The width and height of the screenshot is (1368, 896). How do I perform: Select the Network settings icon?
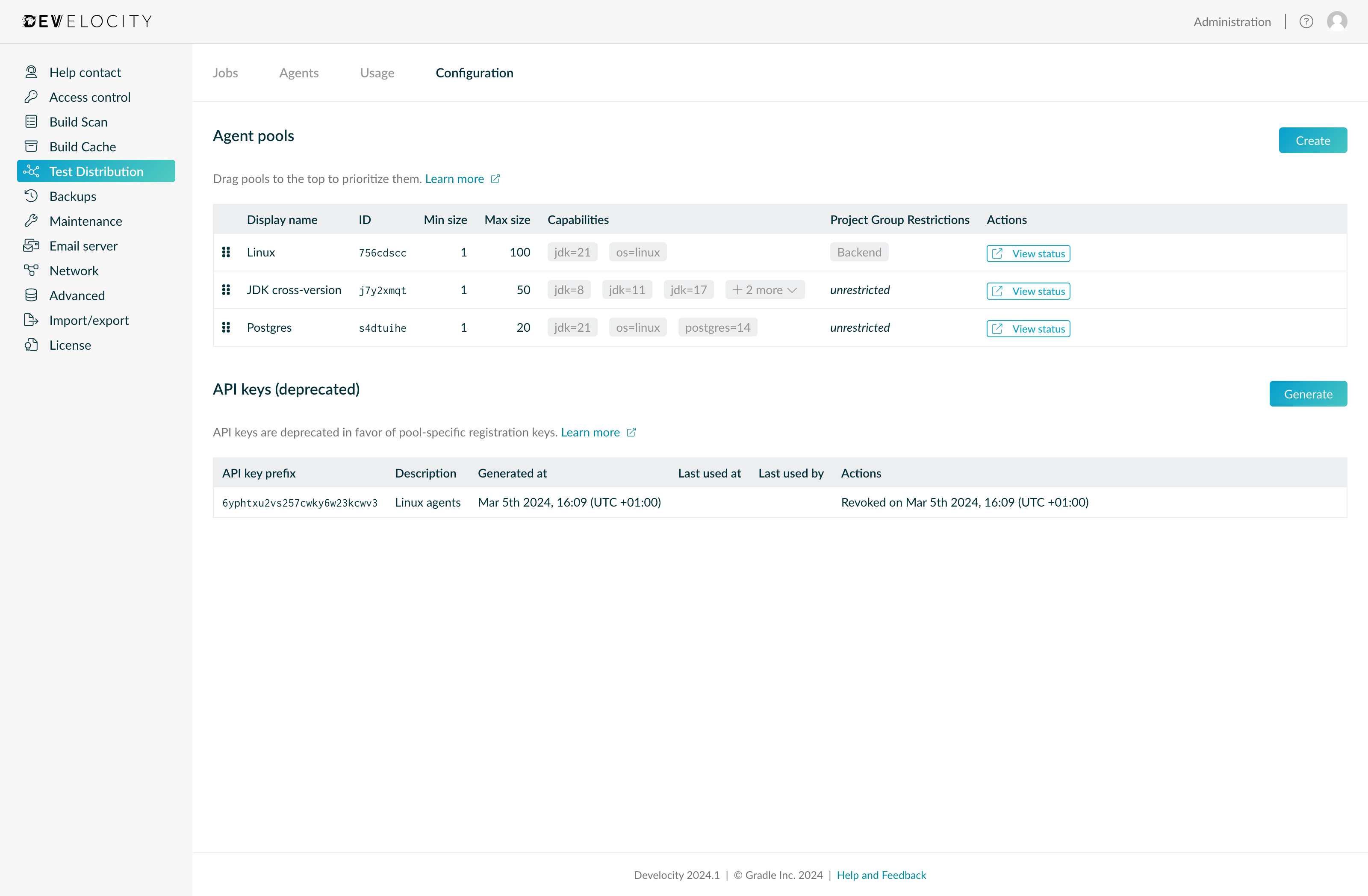click(x=32, y=270)
